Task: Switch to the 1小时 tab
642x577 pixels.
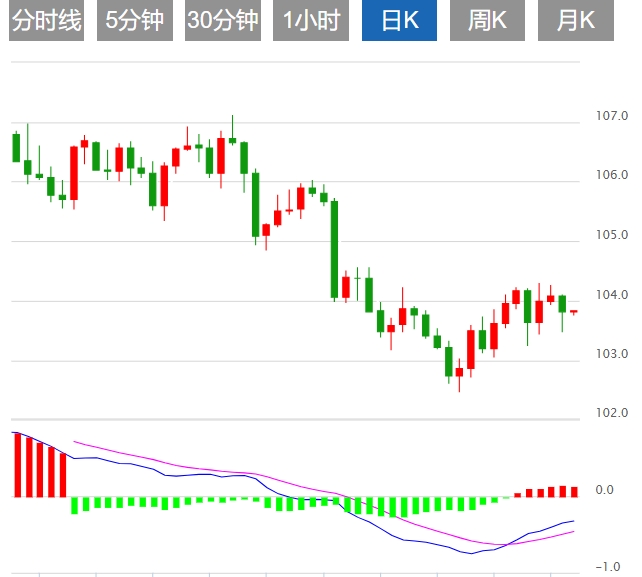Action: tap(310, 21)
